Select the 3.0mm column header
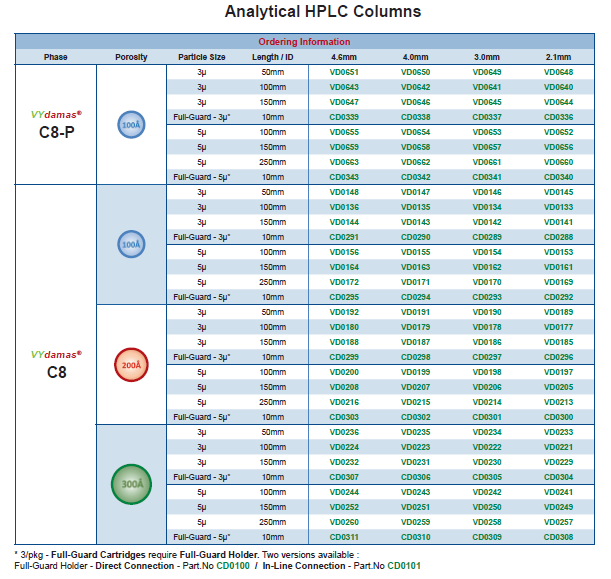Viewport: 611px width, 579px height. [487, 57]
